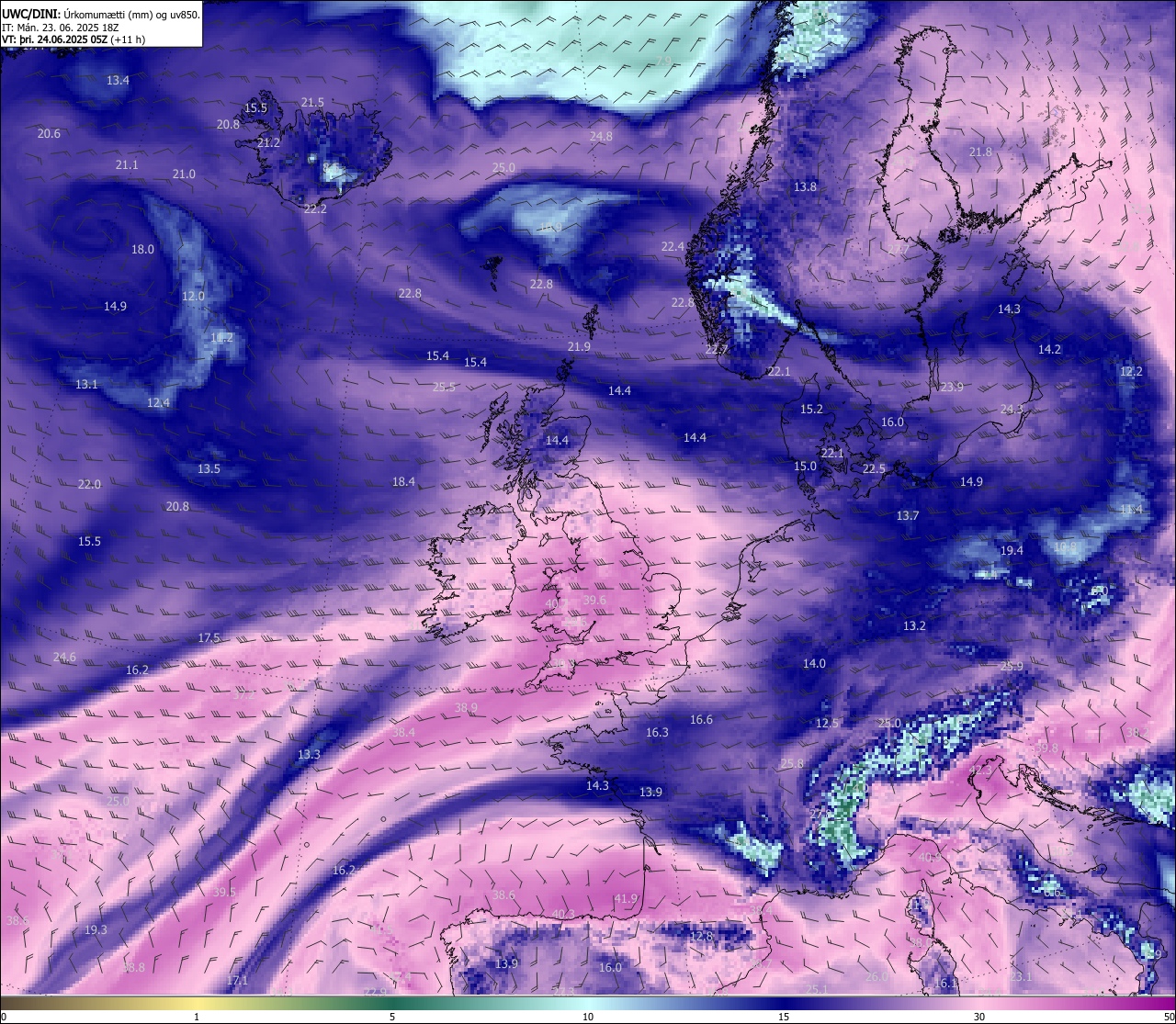Screen dimensions: 1176x1024
Task: Click the 12.5 value label
Action: point(827,724)
